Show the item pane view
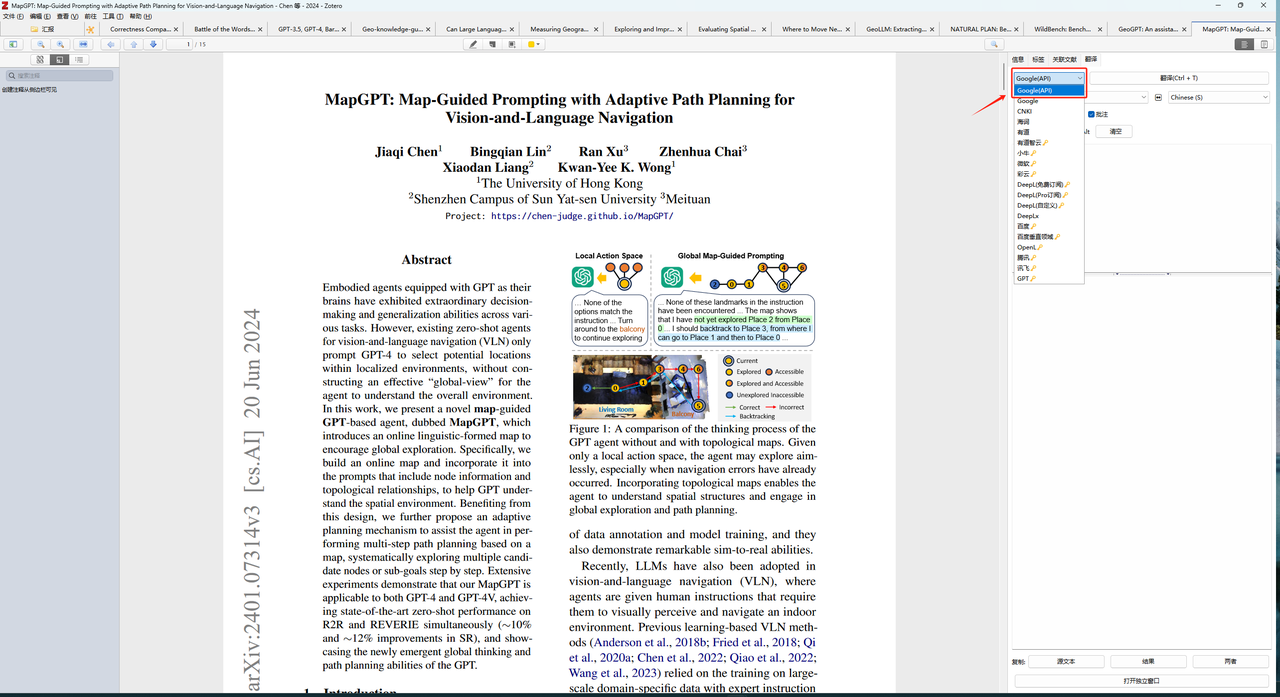 [x=1244, y=44]
